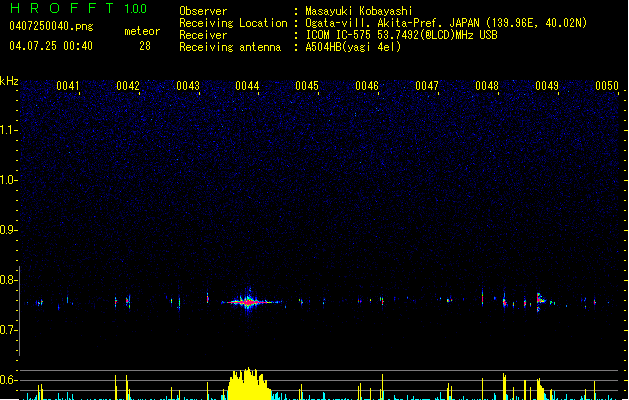
Task: Click the meteor count value 28
Action: click(145, 46)
